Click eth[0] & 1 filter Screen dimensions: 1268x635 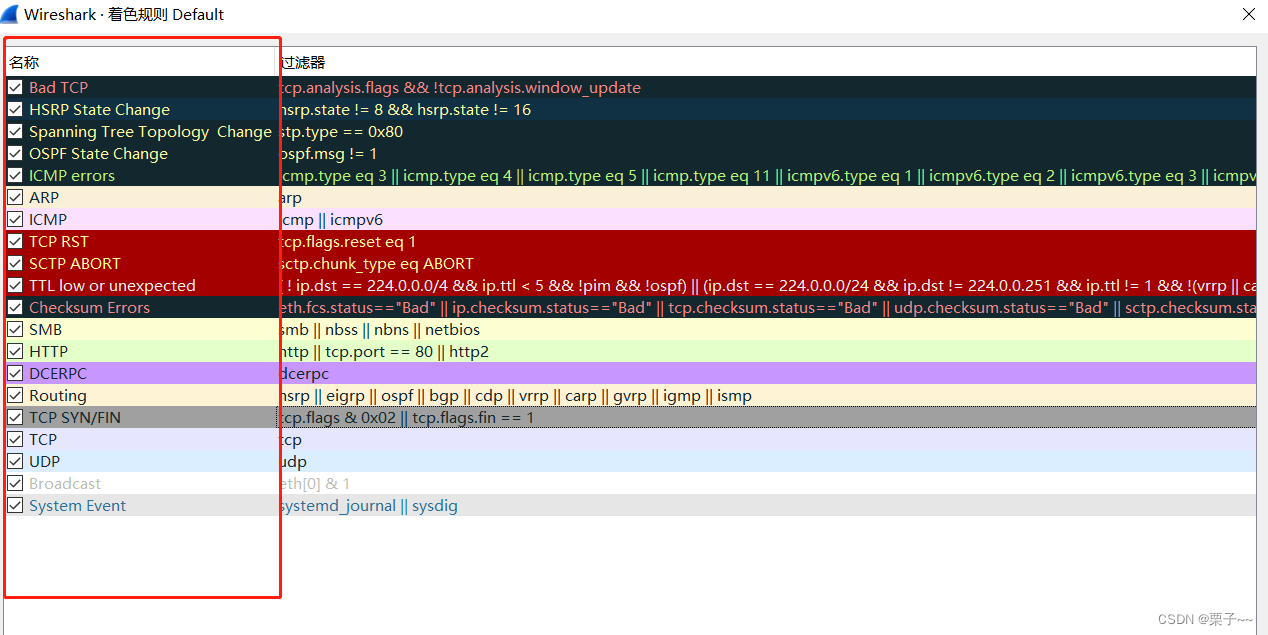(315, 484)
